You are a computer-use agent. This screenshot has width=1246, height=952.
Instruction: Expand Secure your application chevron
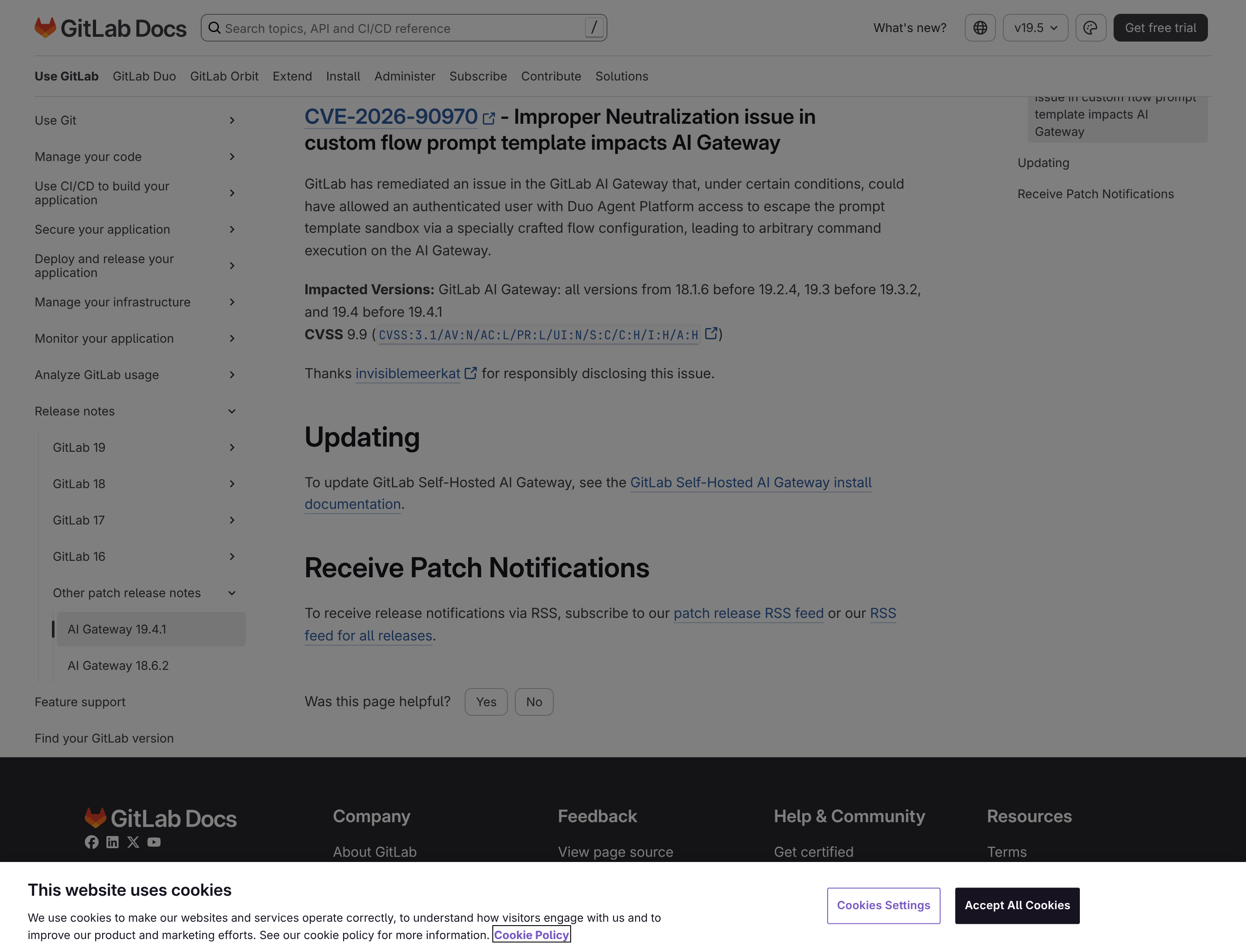[x=232, y=229]
